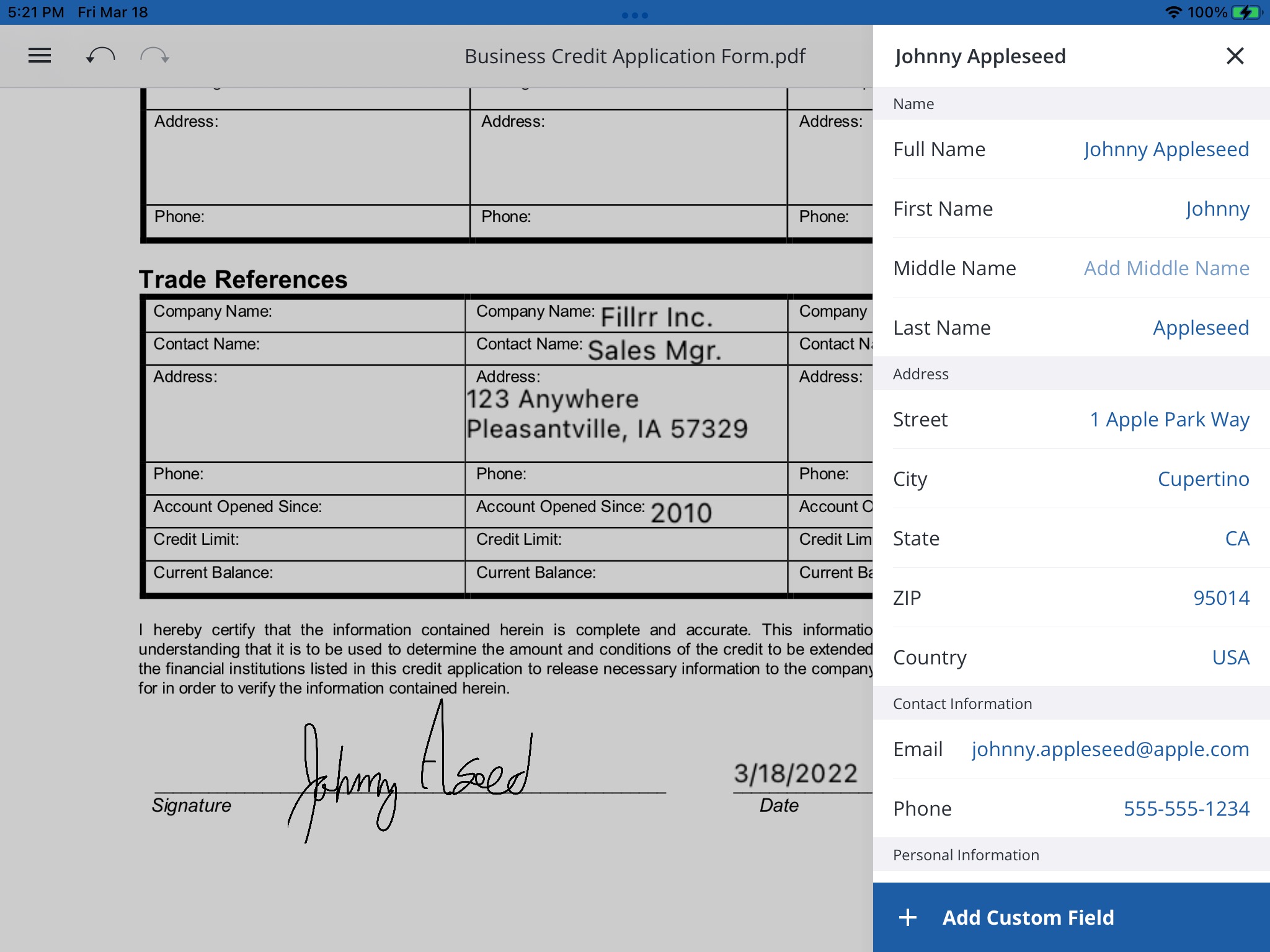Select Street value 1 Apple Park Way
Screen dimensions: 1270x952
click(1170, 420)
